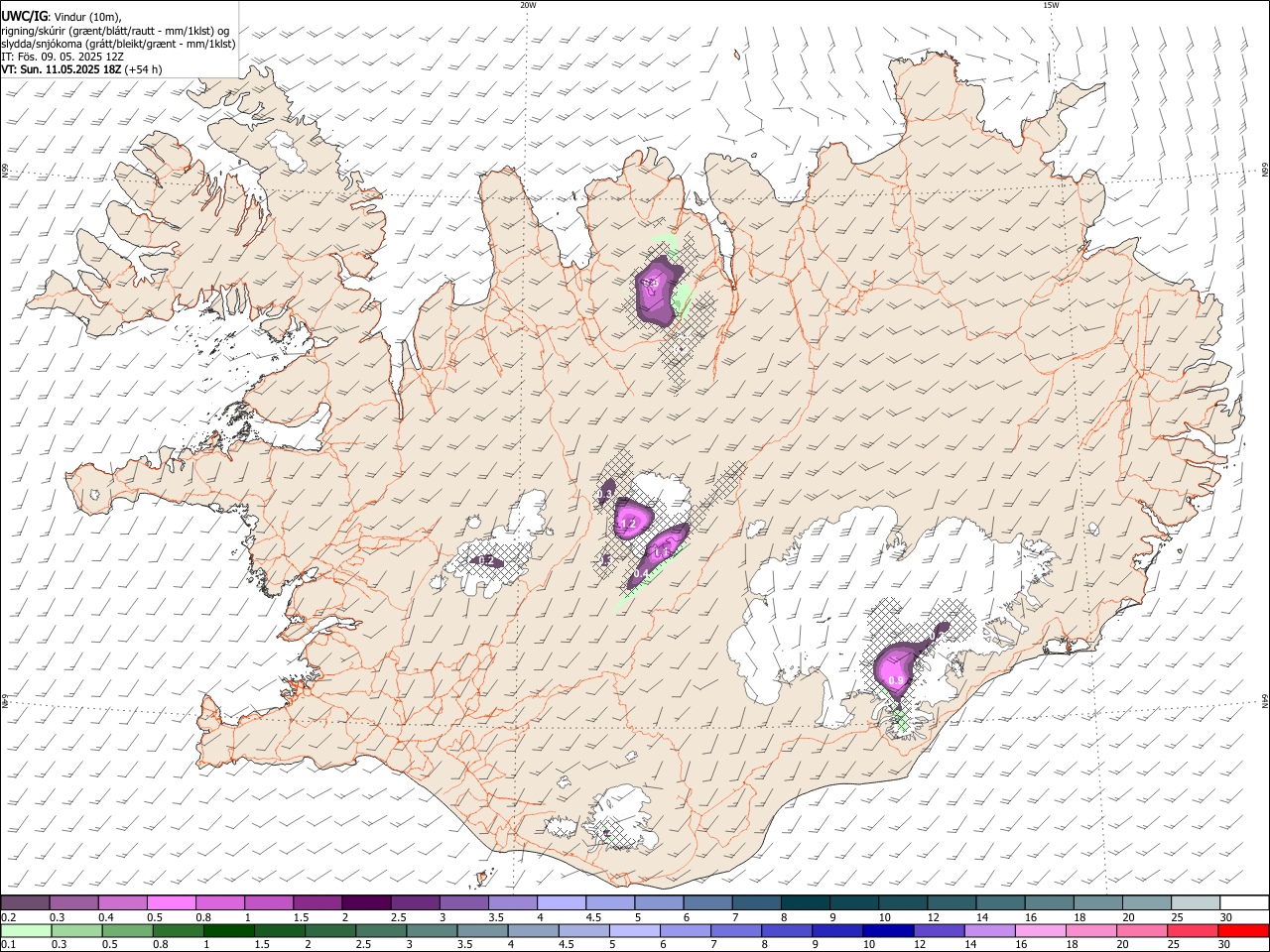Select the 'IT: Fös. 09. 05. 2025 12Z' line
Screen dimensions: 1270x952
[x=63, y=57]
